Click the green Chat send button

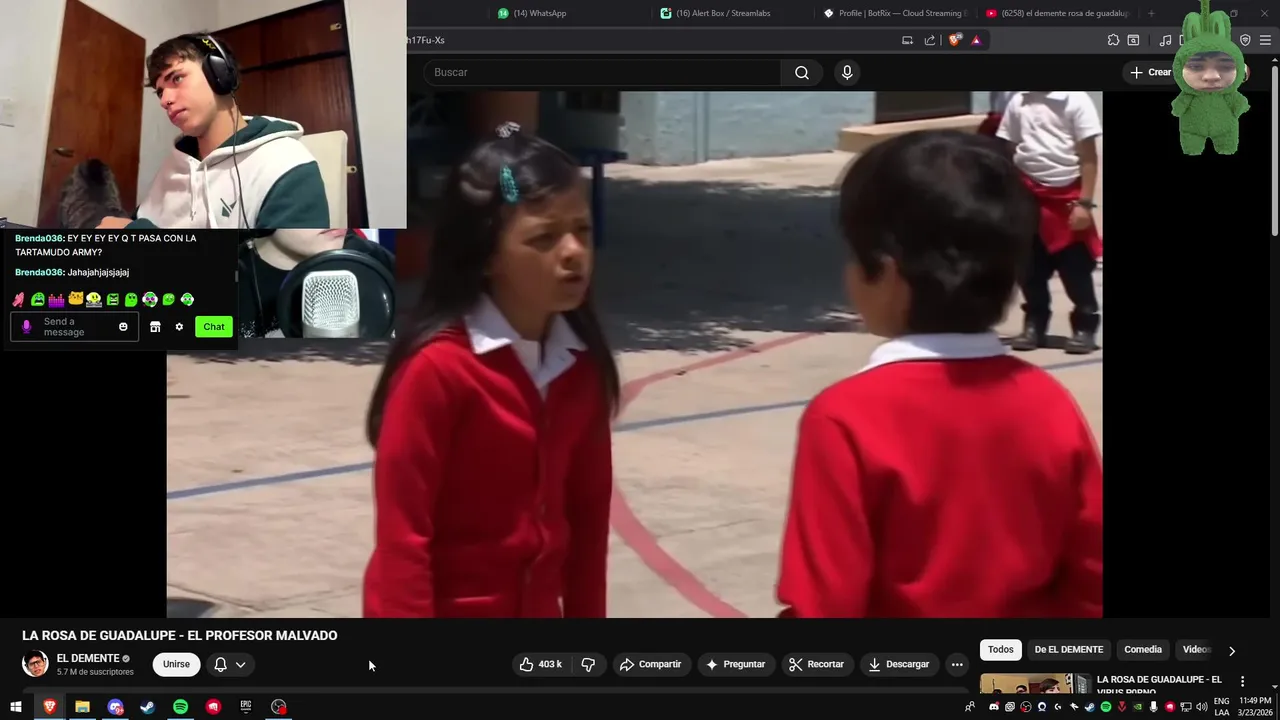click(x=214, y=327)
